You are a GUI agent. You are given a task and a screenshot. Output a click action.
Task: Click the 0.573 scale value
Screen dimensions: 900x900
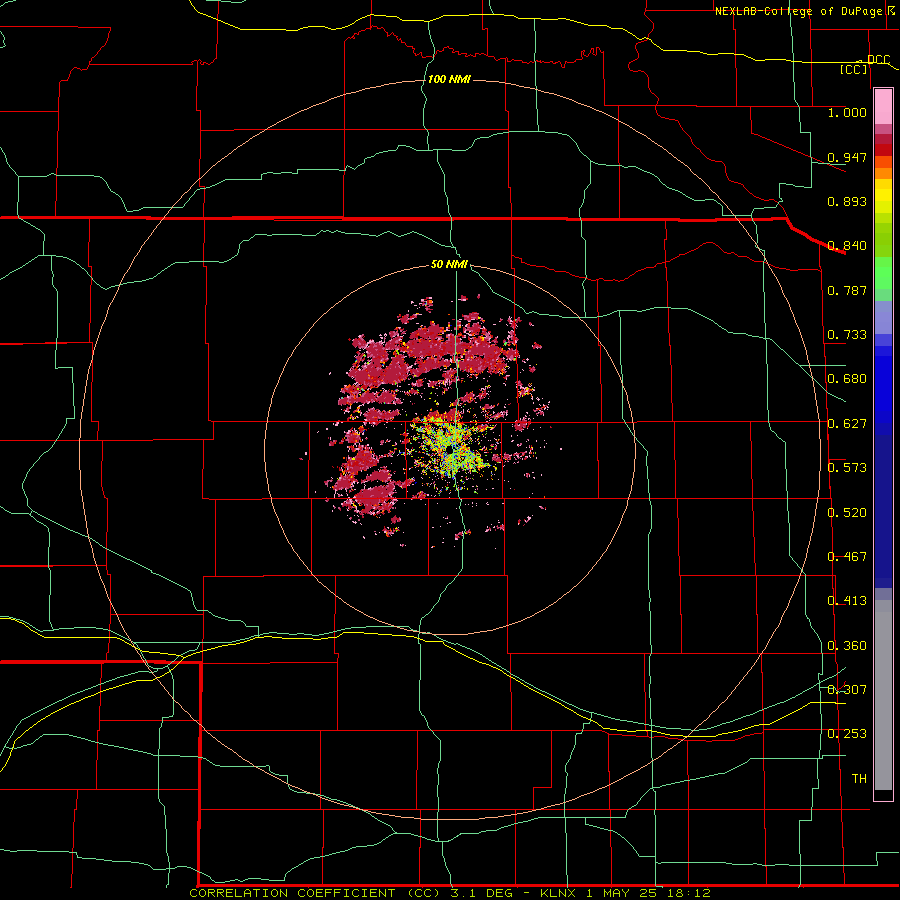coord(847,468)
